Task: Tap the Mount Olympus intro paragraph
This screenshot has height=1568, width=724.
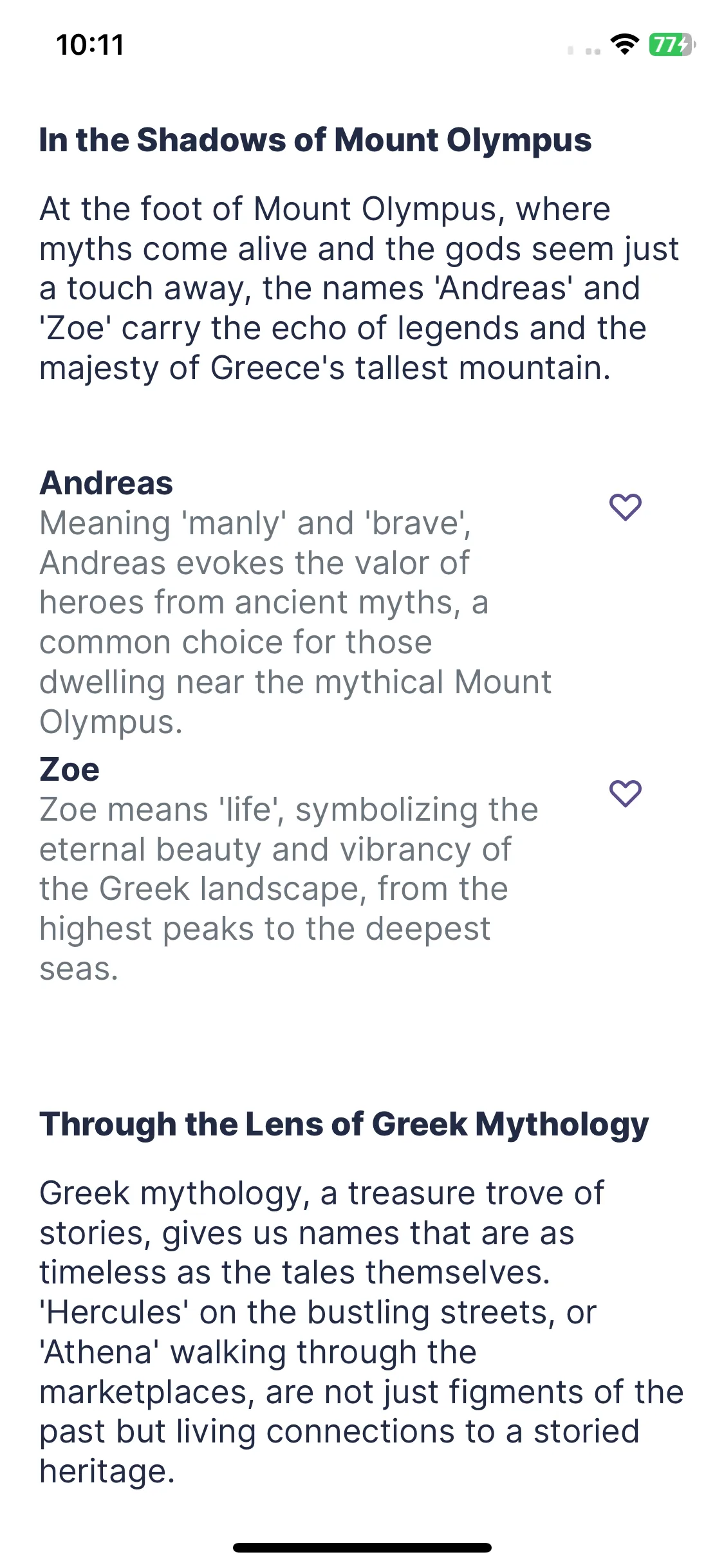Action: pyautogui.click(x=359, y=288)
